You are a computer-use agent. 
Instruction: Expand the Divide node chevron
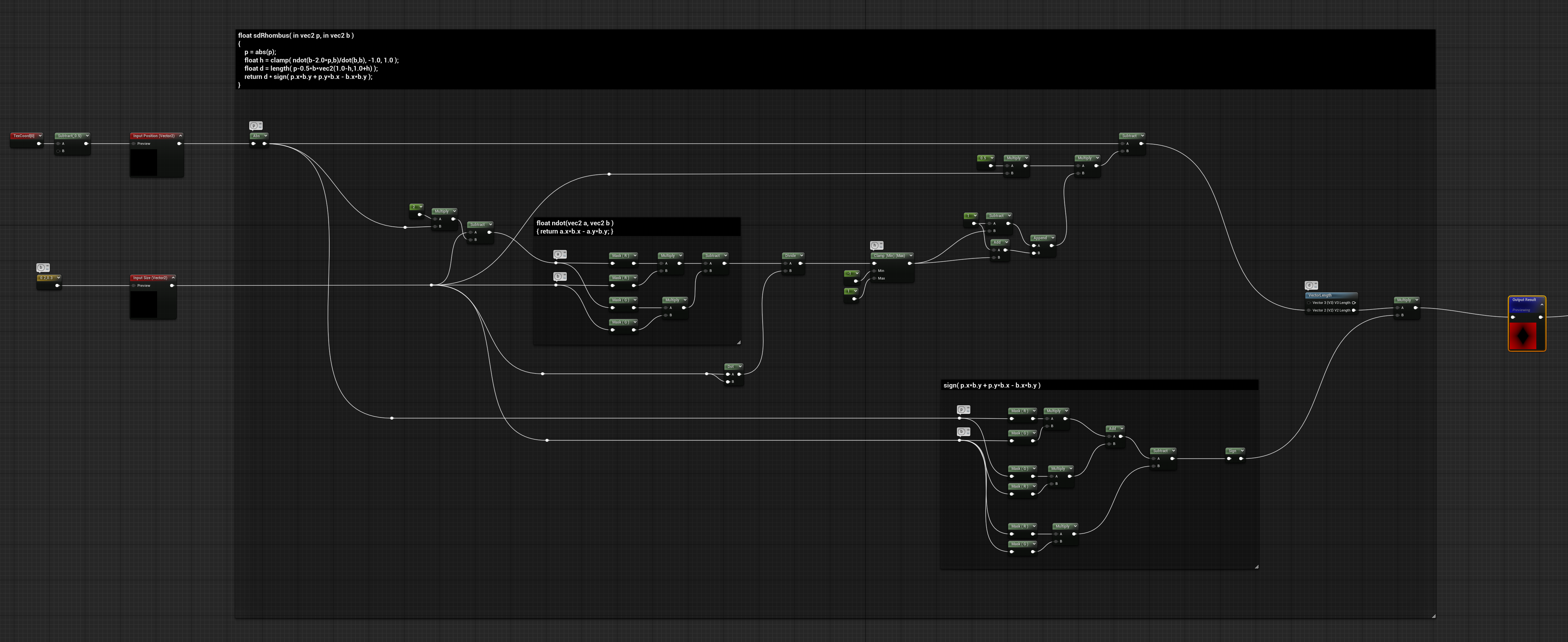point(801,256)
